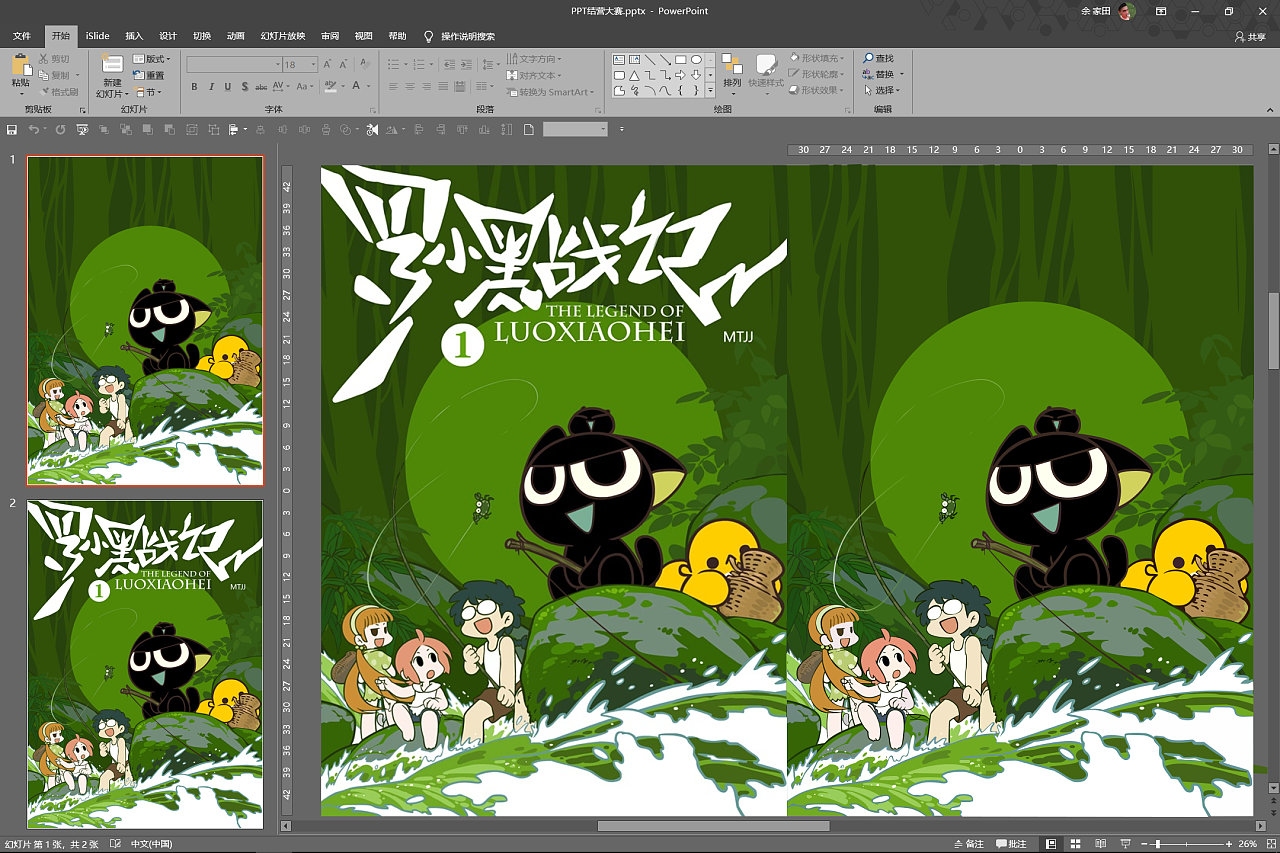Click the zoom in plus button
1280x853 pixels.
1229,844
